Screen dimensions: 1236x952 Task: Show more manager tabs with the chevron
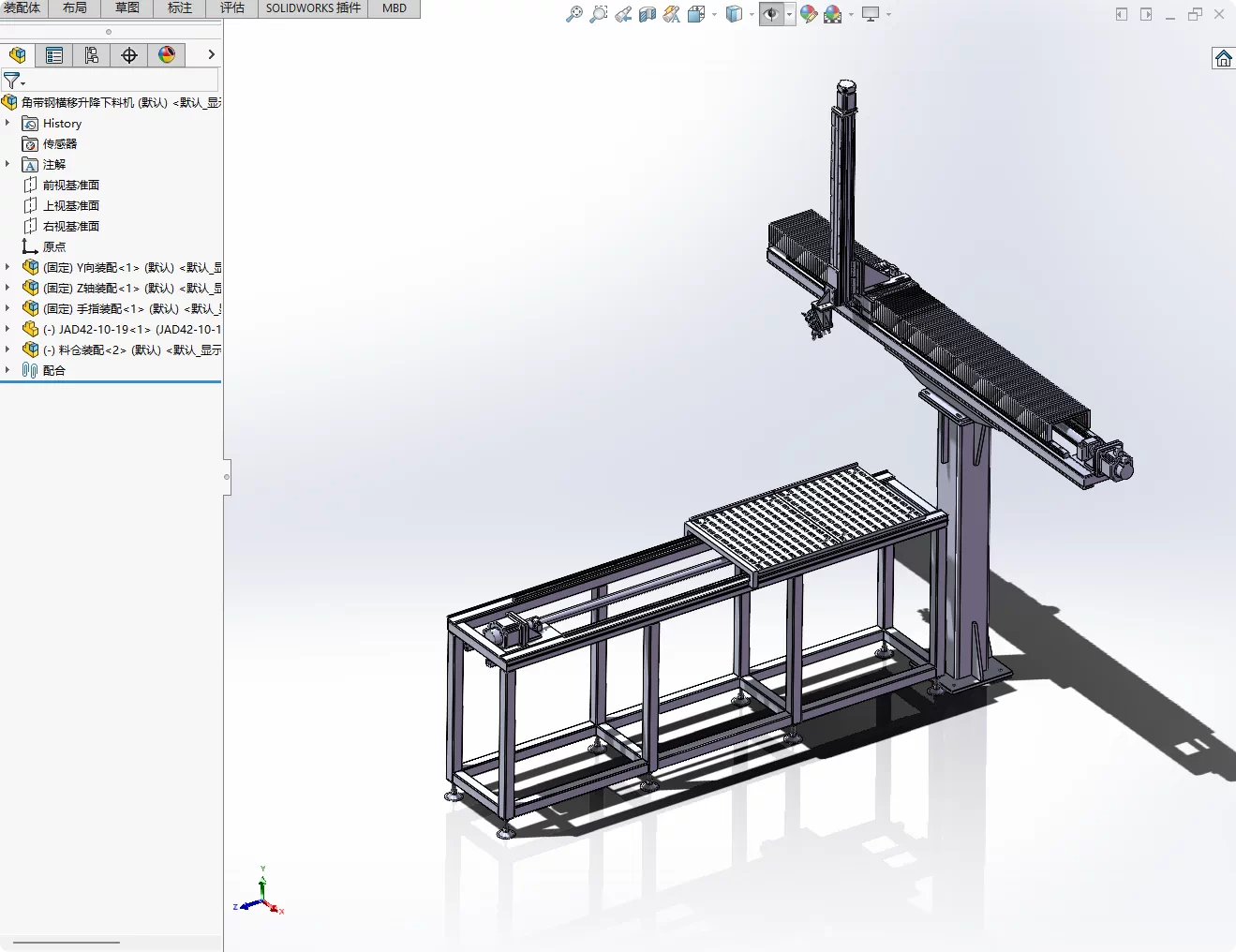[x=212, y=55]
